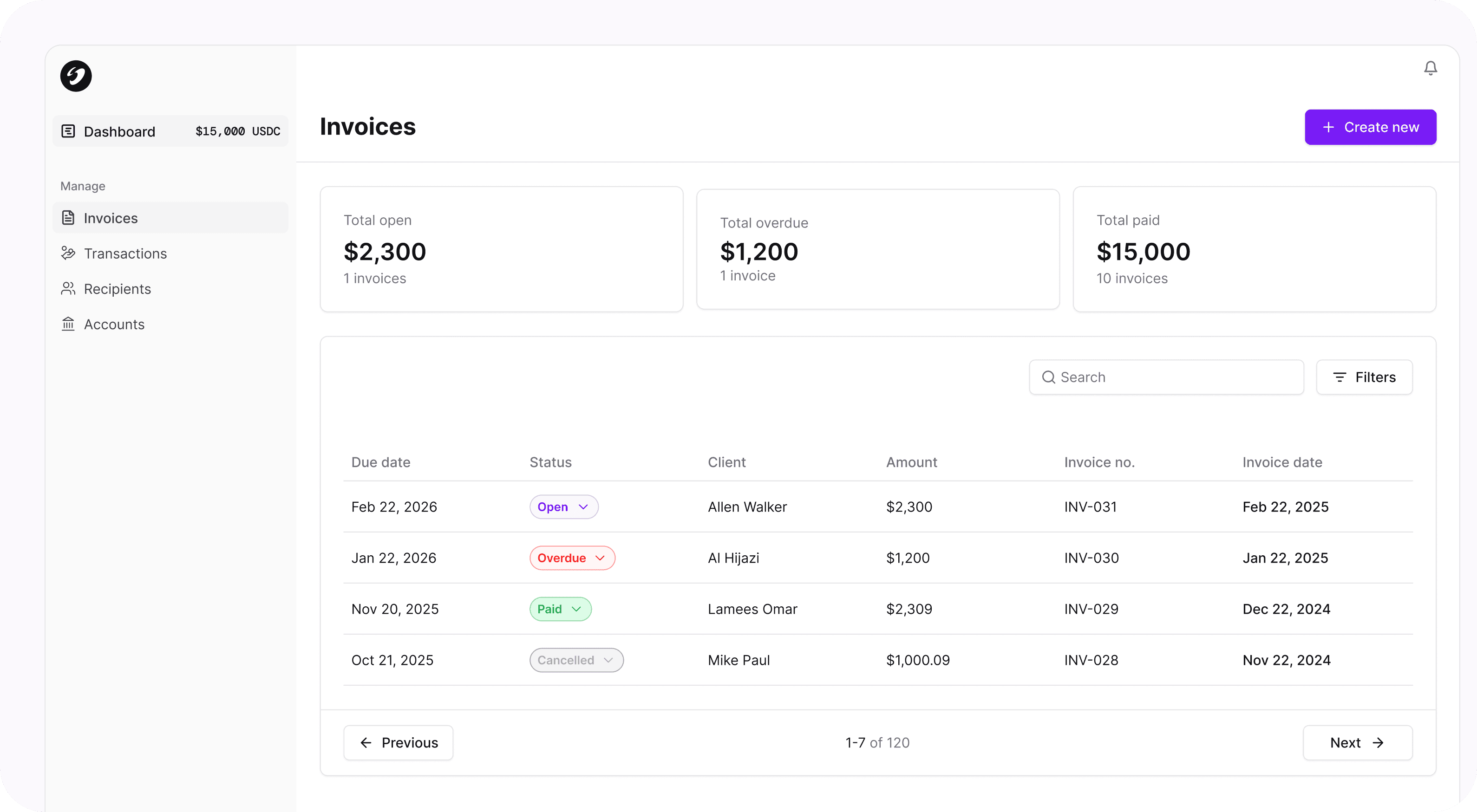Click the Transactions icon in sidebar
Screen dimensions: 1477x812
(x=68, y=253)
